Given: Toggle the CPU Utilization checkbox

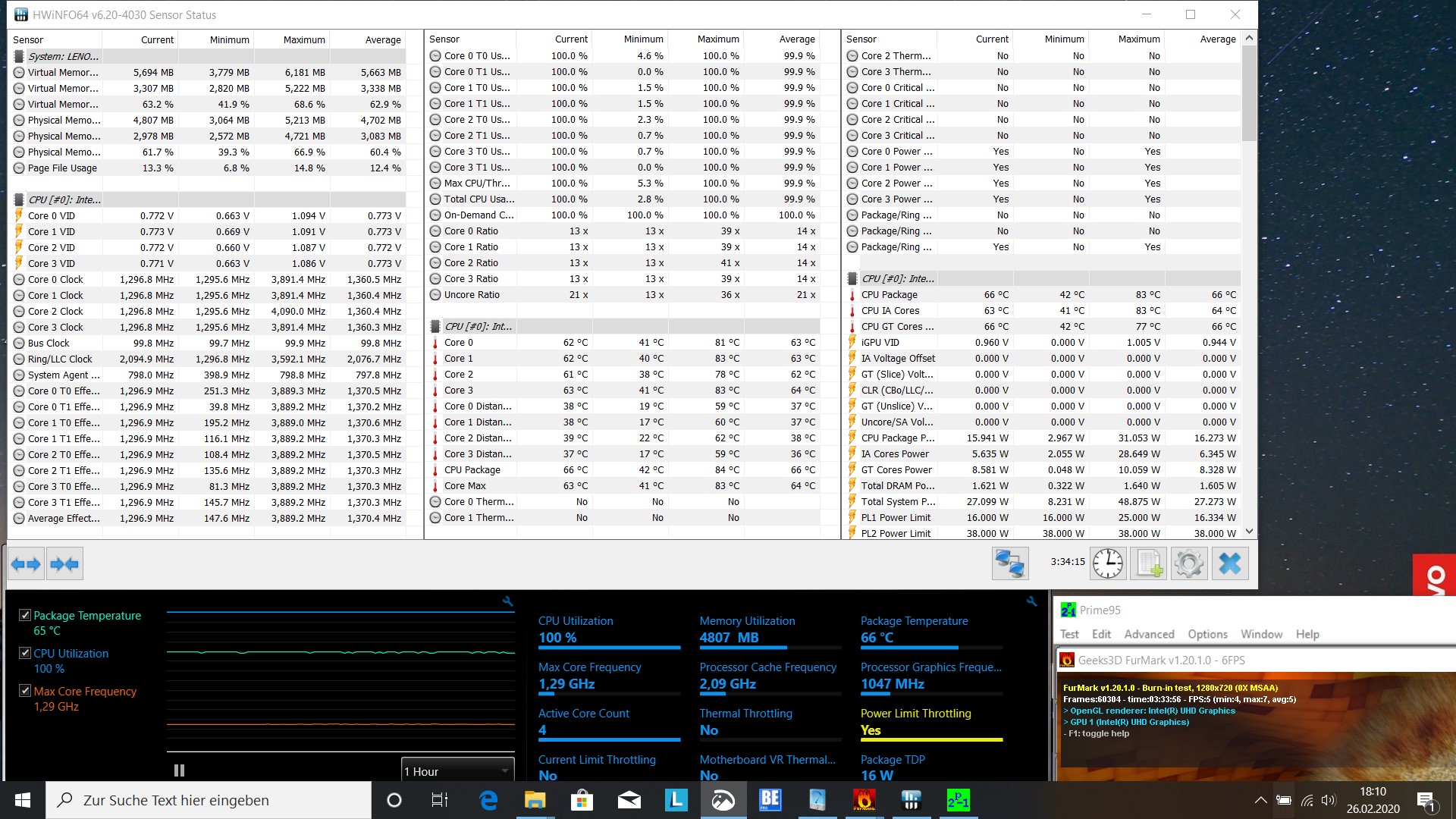Looking at the screenshot, I should pos(25,653).
